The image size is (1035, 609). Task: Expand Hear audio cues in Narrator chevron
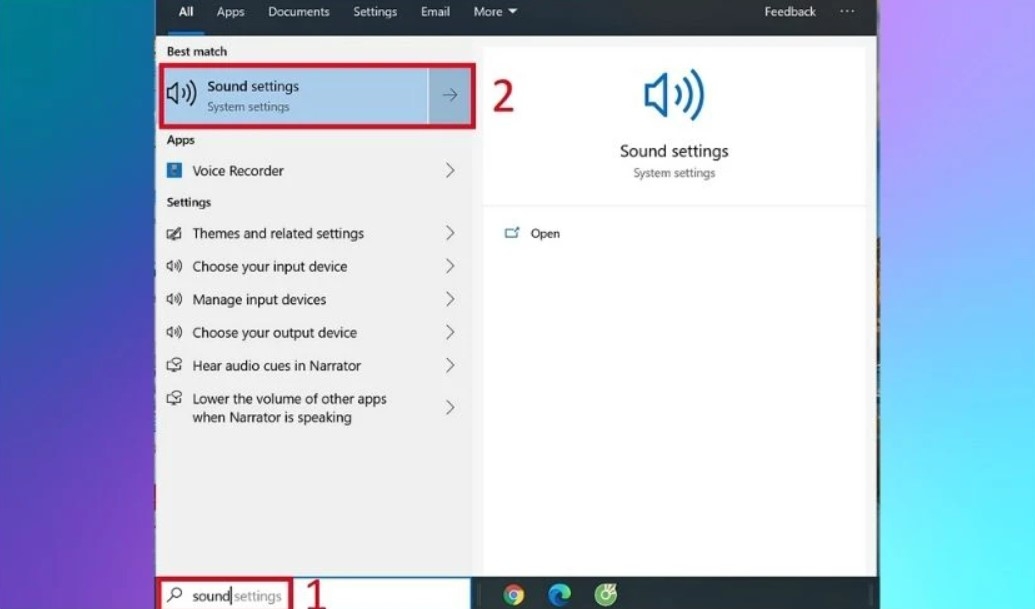point(450,366)
